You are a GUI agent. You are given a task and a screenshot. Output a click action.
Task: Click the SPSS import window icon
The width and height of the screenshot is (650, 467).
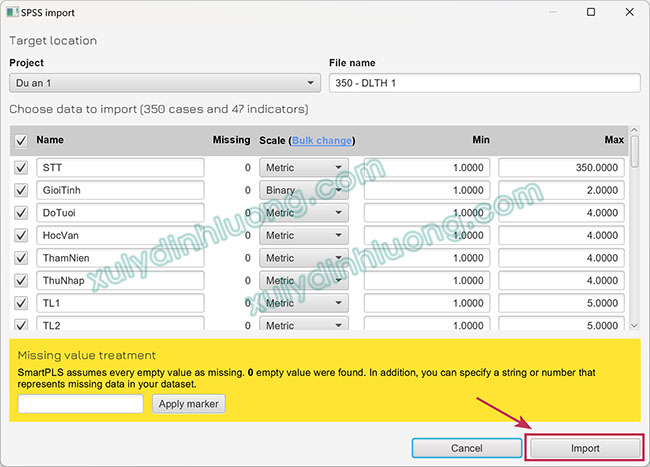click(x=11, y=11)
